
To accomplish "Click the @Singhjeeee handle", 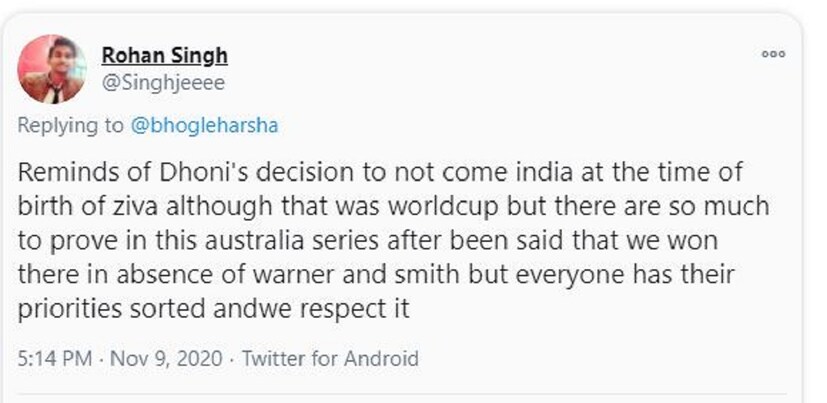I will (x=158, y=84).
